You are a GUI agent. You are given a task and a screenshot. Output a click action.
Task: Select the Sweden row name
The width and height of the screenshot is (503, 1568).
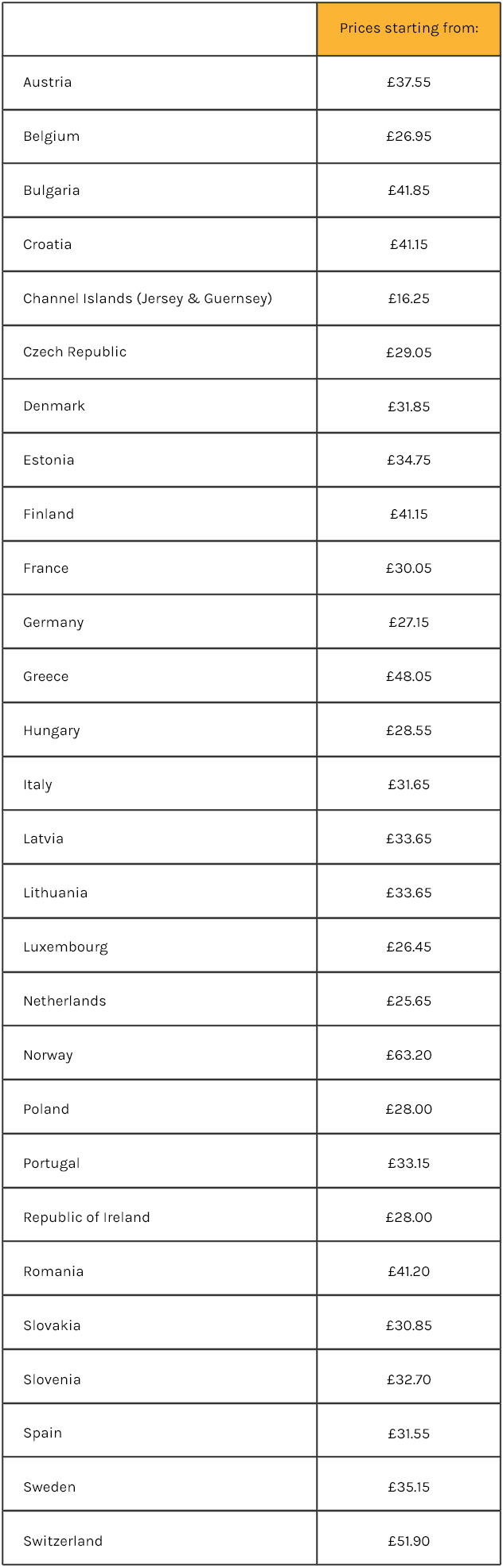coord(49,1487)
